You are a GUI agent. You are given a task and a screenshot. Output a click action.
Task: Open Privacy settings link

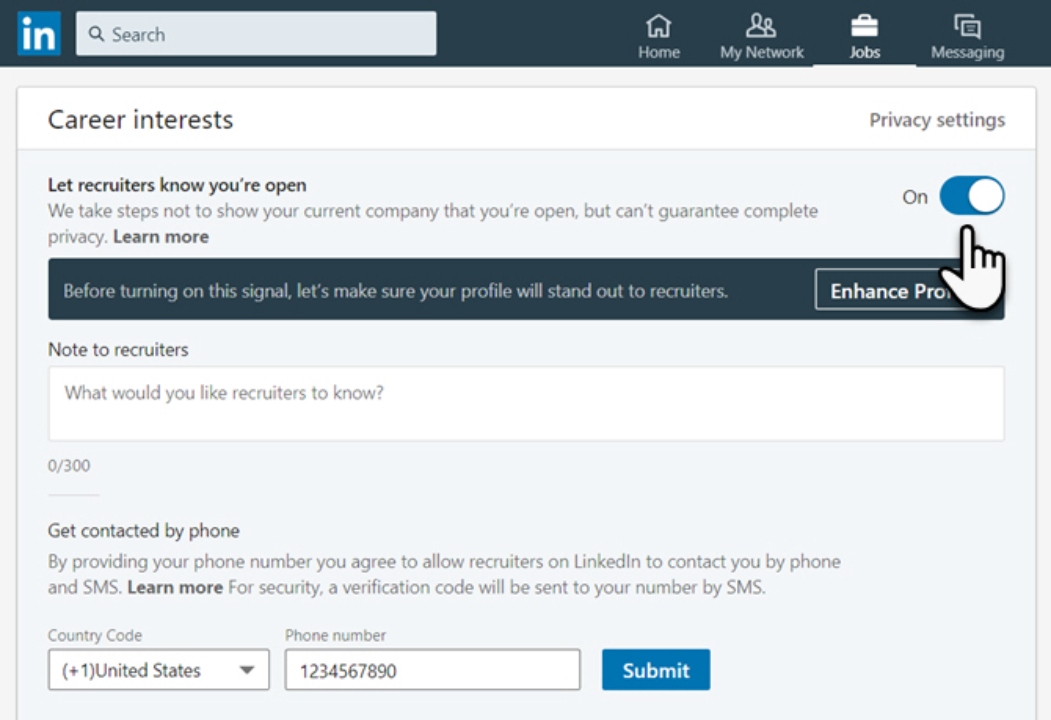tap(937, 120)
